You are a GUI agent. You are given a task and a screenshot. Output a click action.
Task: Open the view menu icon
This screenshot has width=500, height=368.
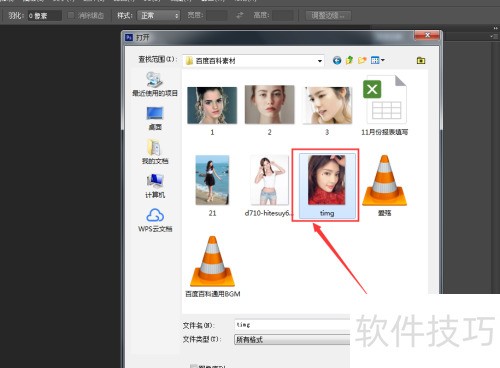tap(378, 60)
